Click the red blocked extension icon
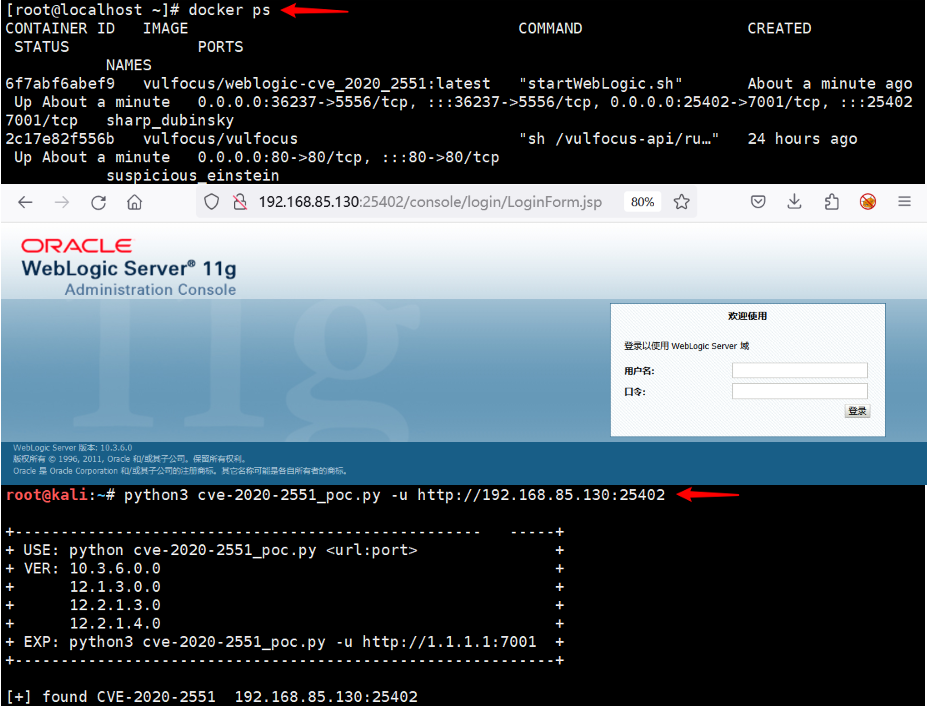This screenshot has height=706, width=927. tap(868, 202)
